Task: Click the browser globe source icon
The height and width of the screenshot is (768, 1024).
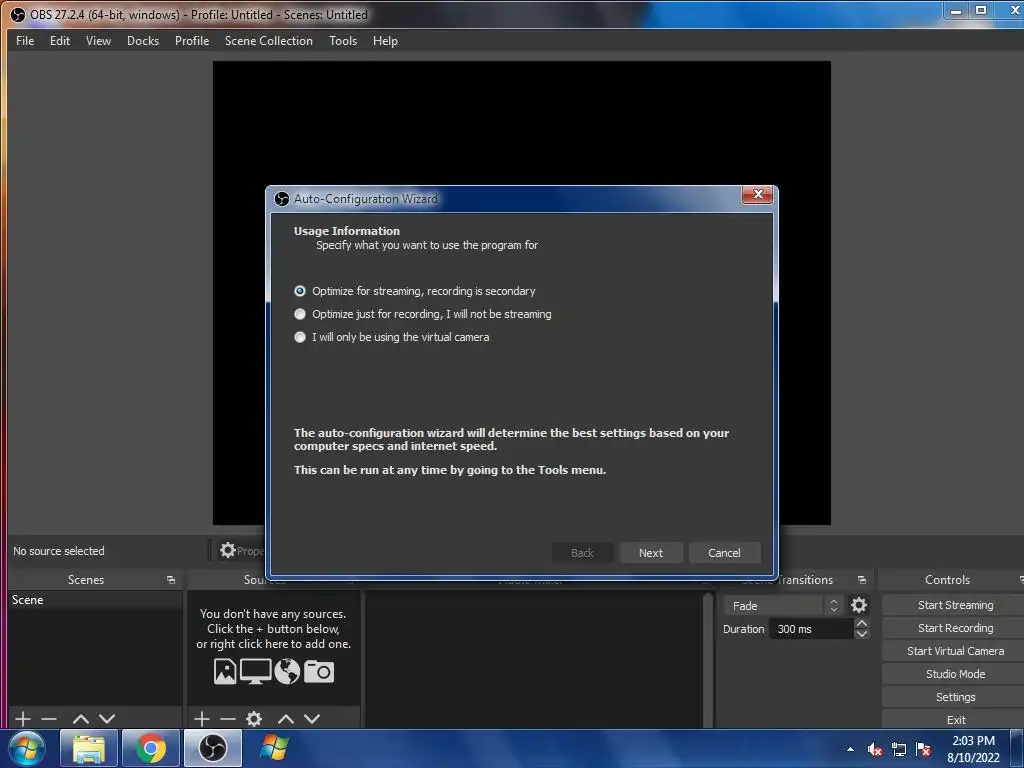Action: [x=287, y=671]
